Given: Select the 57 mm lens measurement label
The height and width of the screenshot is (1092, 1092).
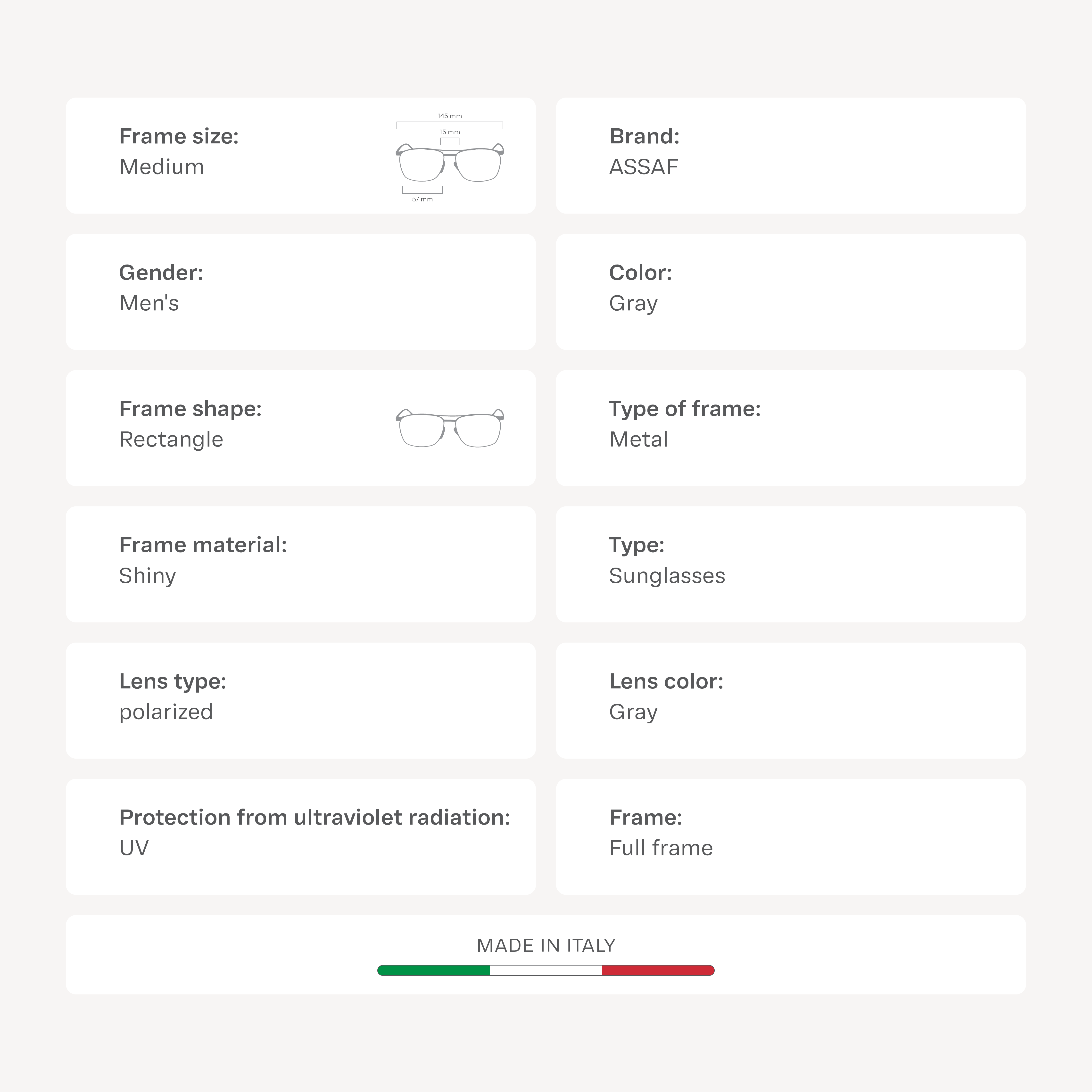Looking at the screenshot, I should [x=422, y=199].
